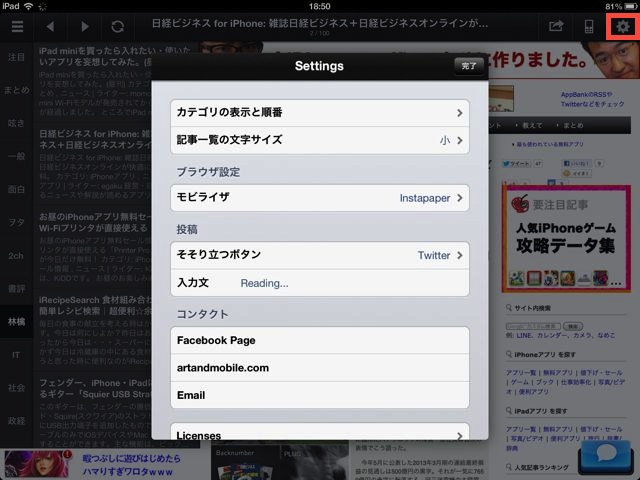Change そそり立つボタン Twitter option

click(x=320, y=255)
